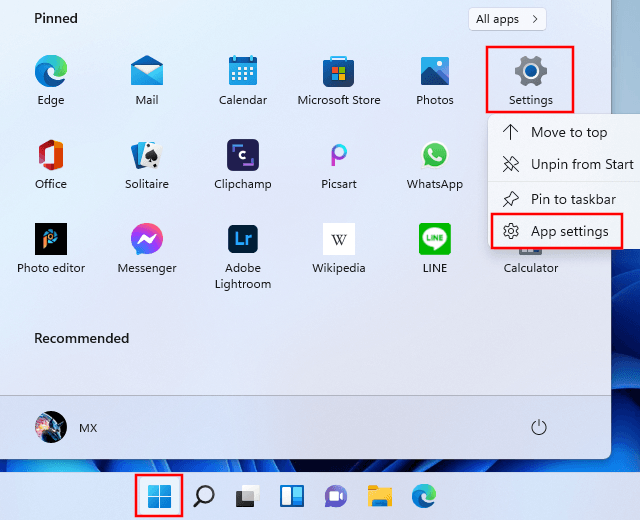Open the Mail app
640x520 pixels.
(147, 80)
